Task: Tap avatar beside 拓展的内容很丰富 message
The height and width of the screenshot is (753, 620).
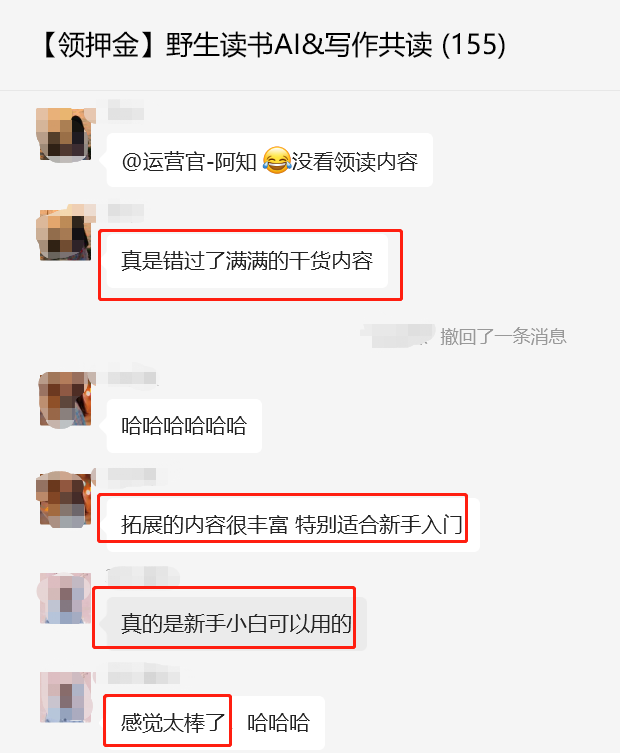Action: (65, 499)
